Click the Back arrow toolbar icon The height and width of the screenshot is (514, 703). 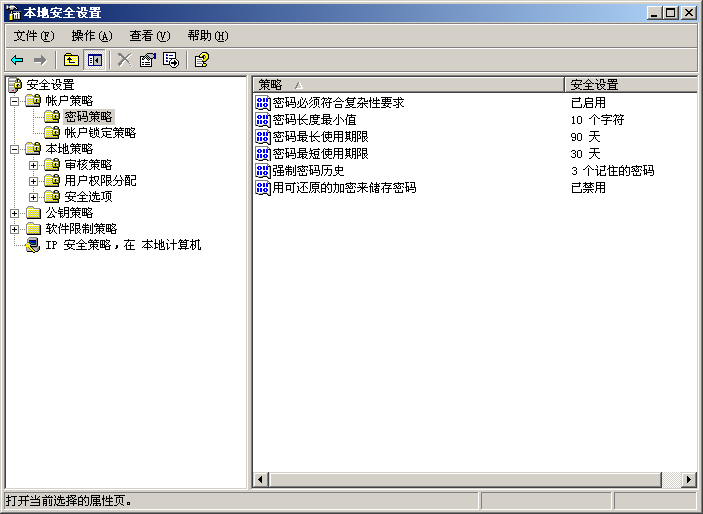tap(17, 60)
